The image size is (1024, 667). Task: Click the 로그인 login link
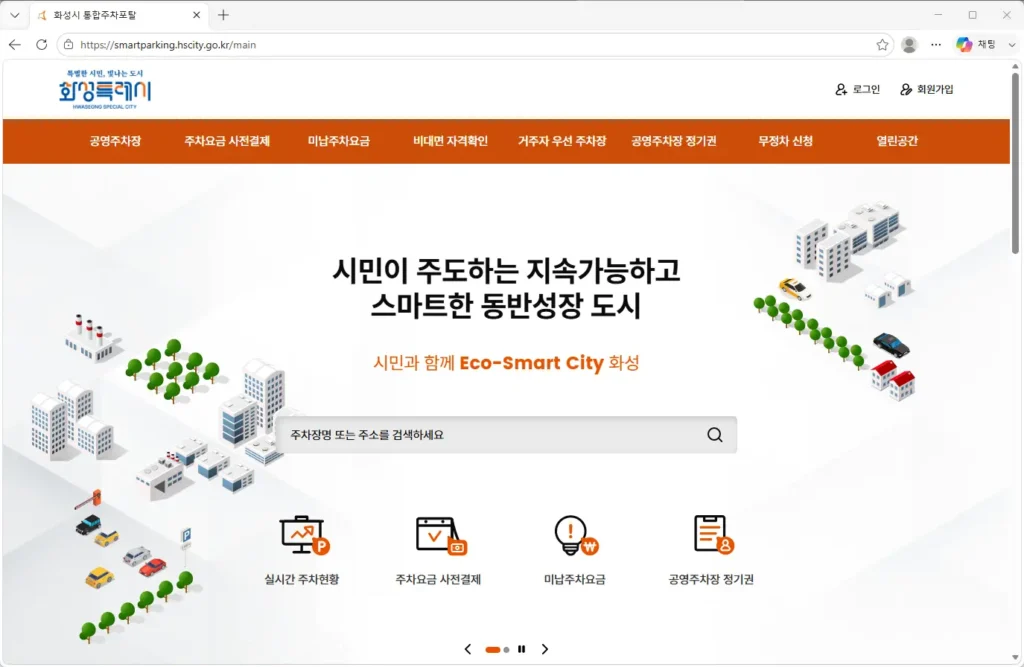click(857, 89)
